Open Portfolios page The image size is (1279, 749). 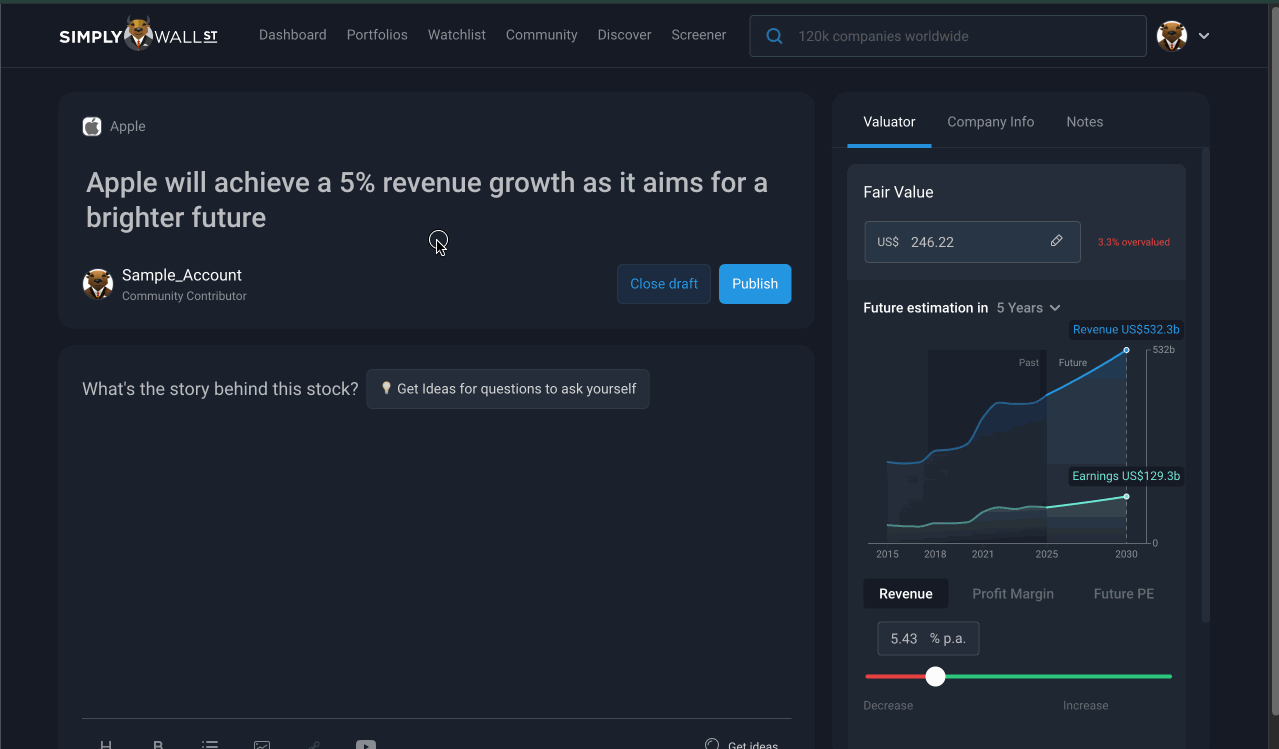tap(377, 35)
